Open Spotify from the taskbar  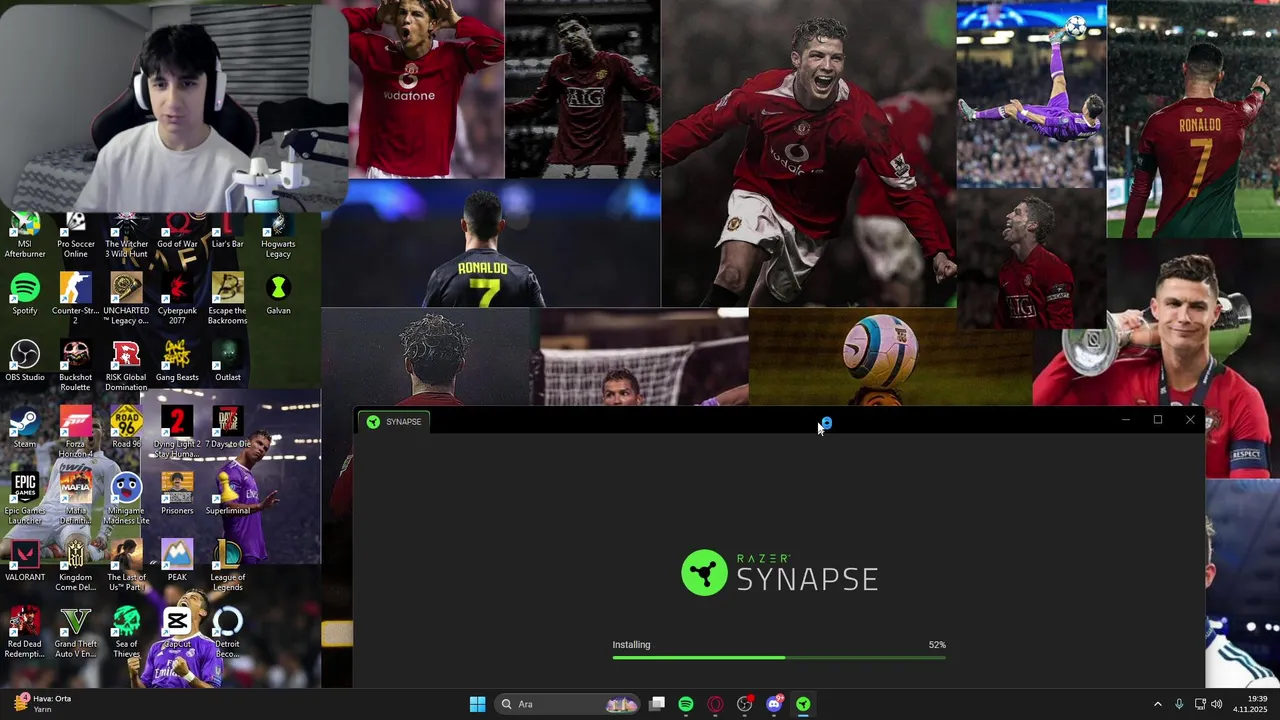pyautogui.click(x=686, y=704)
